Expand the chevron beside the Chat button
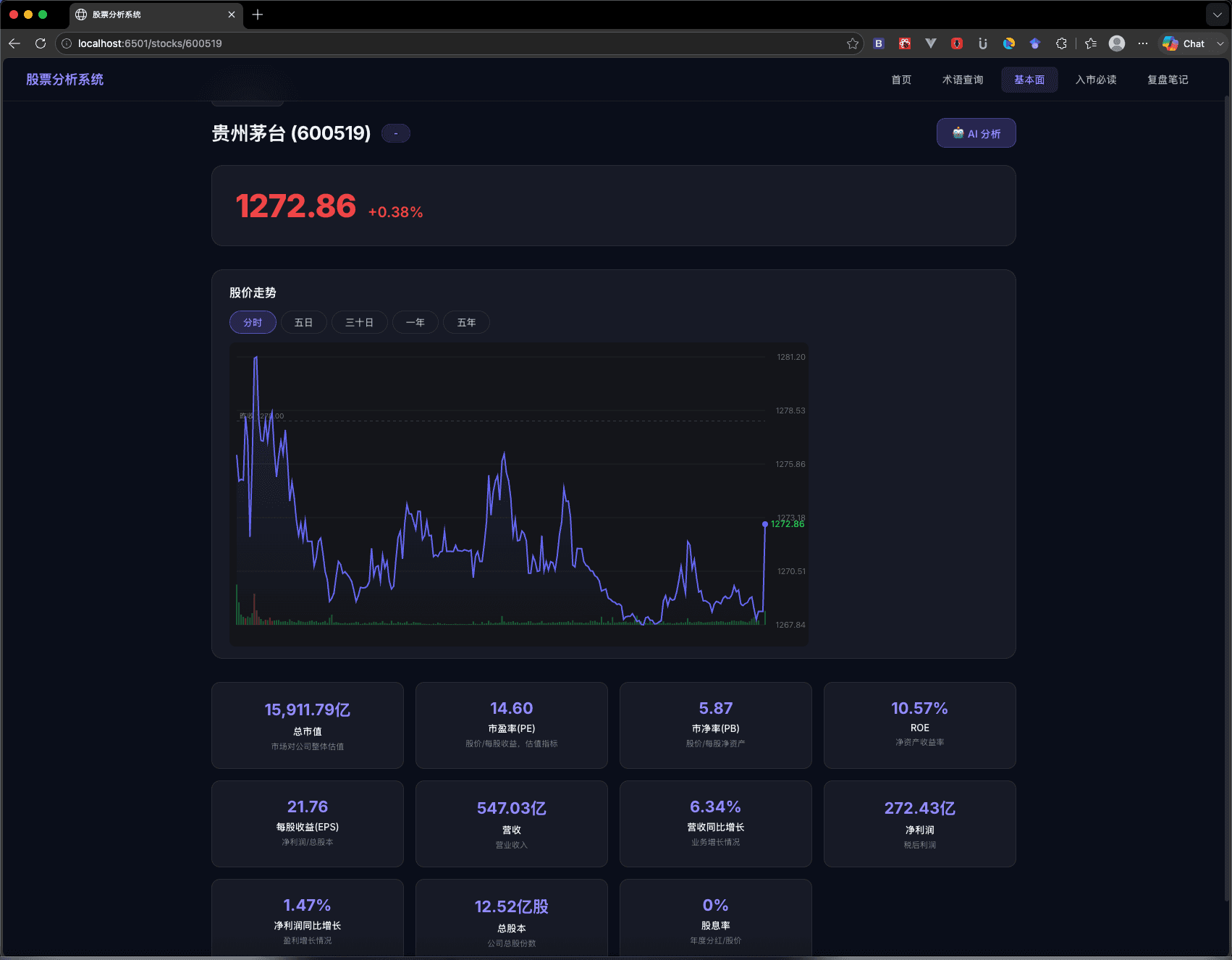The height and width of the screenshot is (960, 1232). (1220, 43)
